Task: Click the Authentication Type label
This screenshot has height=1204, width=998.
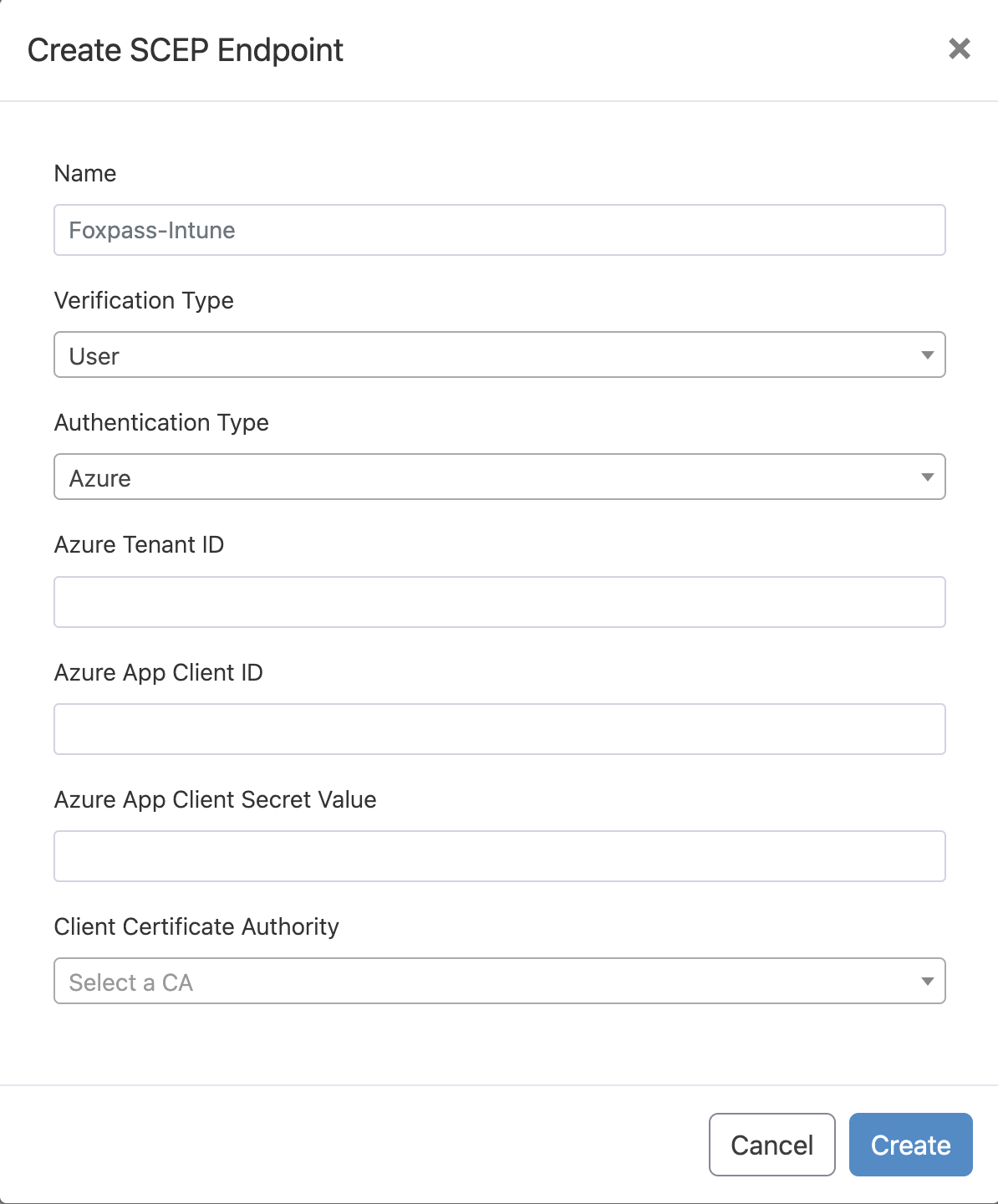Action: coord(161,422)
